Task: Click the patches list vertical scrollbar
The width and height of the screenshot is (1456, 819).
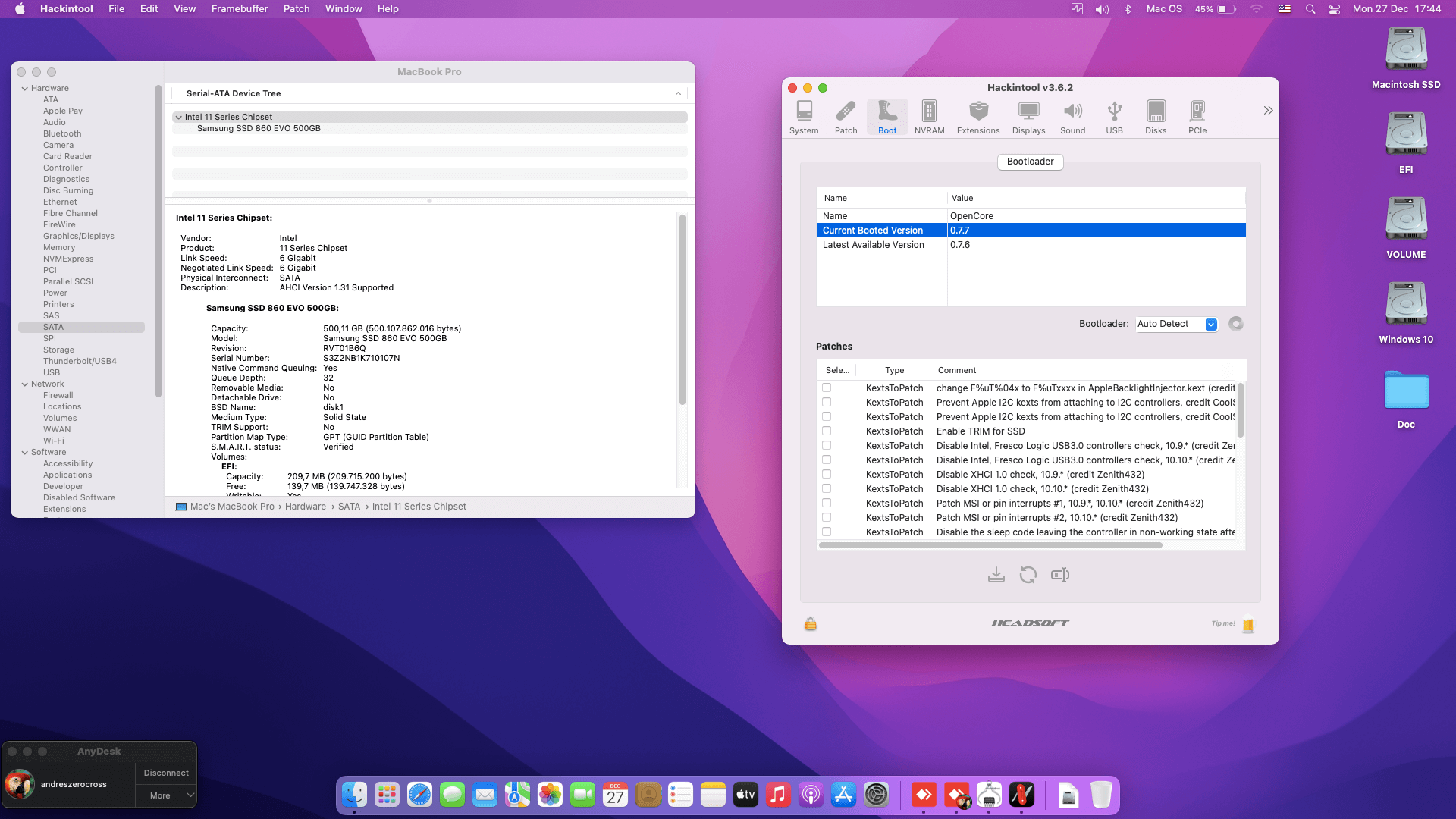Action: (x=1241, y=409)
